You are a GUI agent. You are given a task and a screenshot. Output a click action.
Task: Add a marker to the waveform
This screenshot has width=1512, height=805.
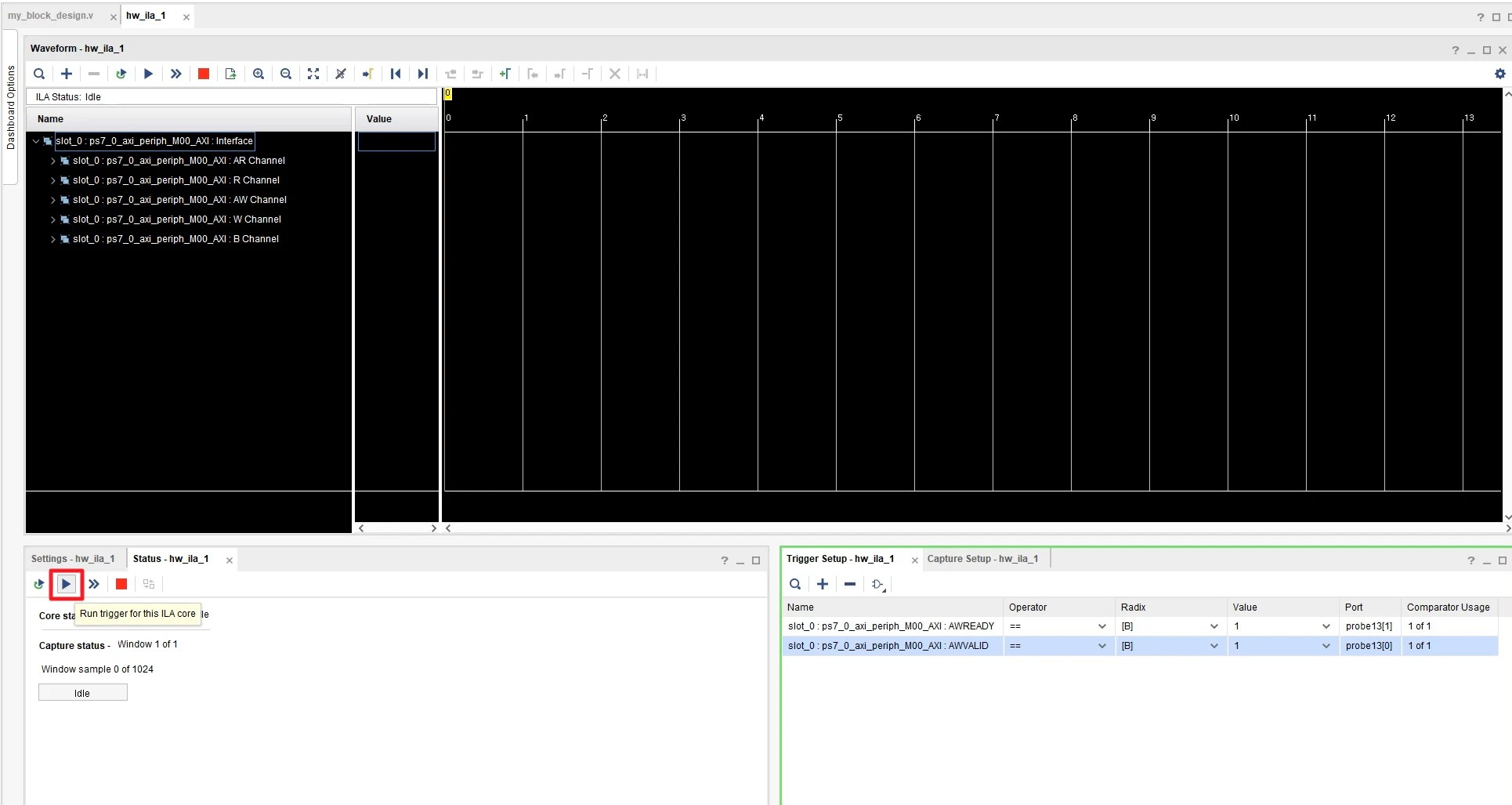click(505, 74)
